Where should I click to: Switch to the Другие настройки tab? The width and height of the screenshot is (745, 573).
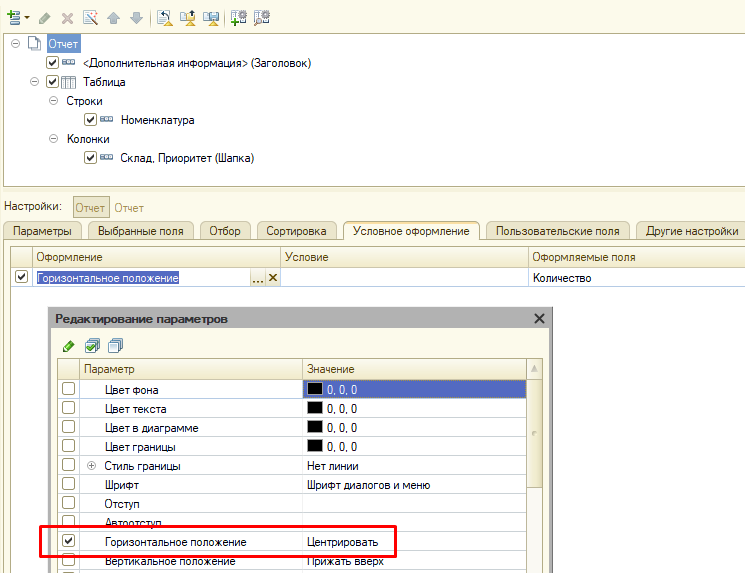pyautogui.click(x=691, y=231)
